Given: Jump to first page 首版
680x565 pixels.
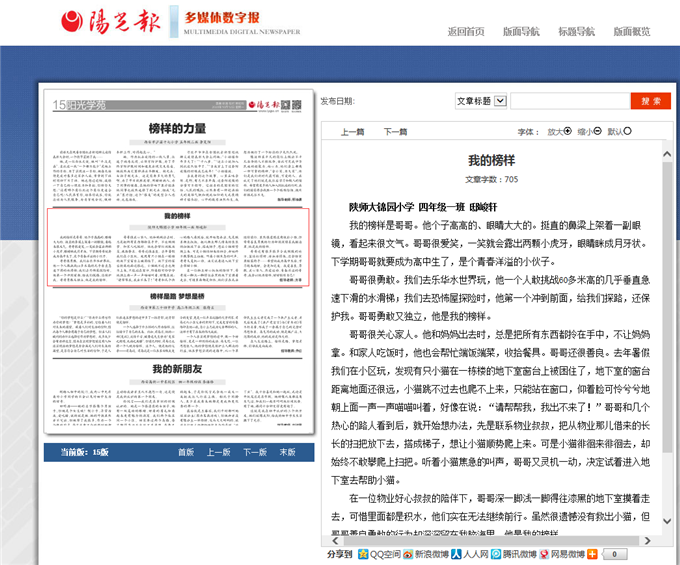Looking at the screenshot, I should (186, 452).
